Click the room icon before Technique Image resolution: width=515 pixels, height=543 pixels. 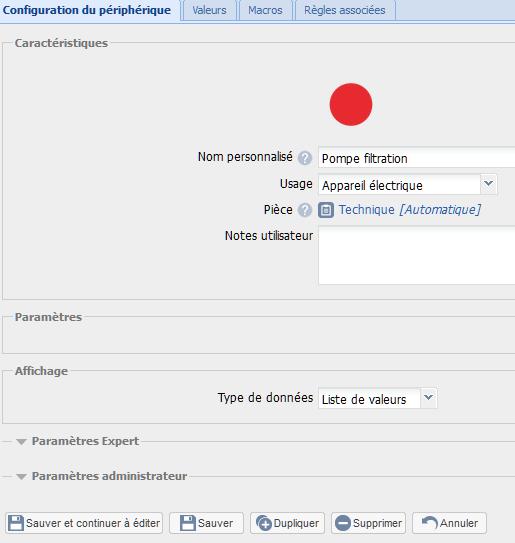(x=326, y=210)
